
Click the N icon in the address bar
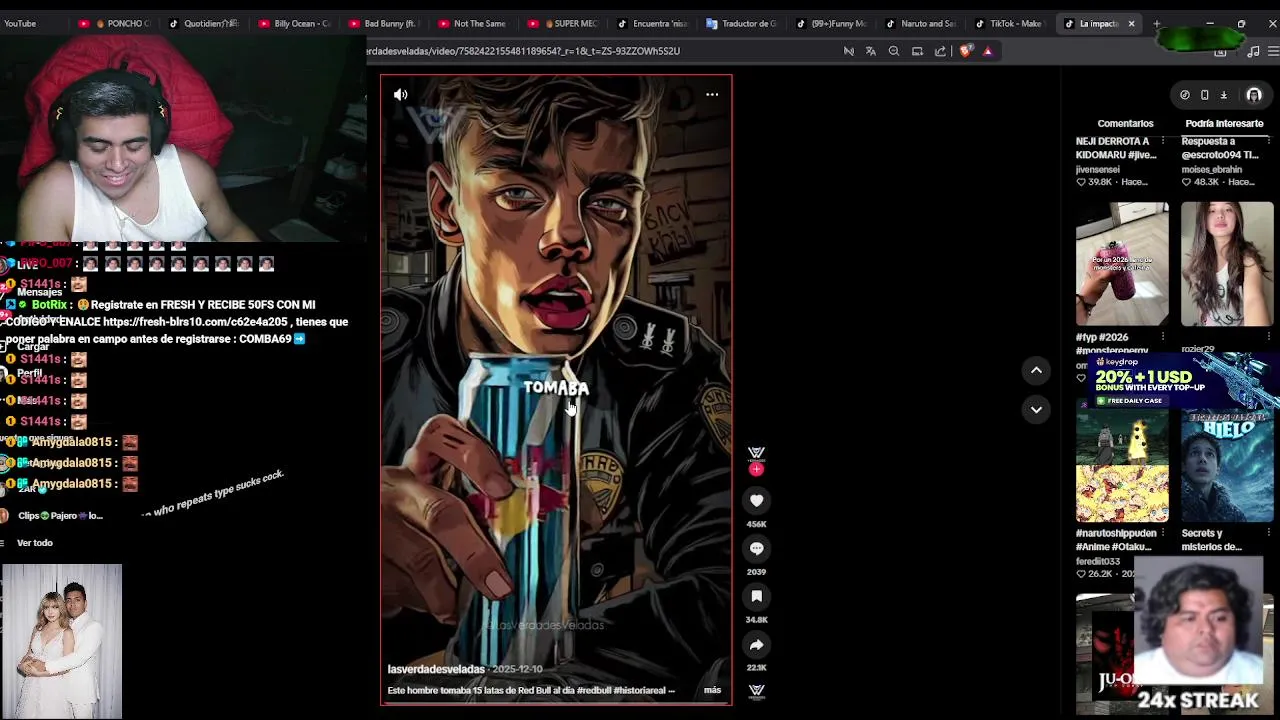849,51
